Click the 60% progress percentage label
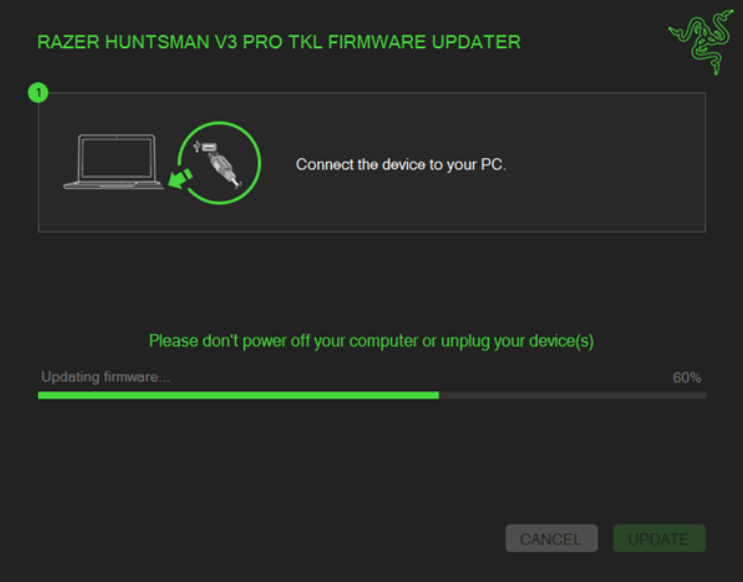Image resolution: width=743 pixels, height=582 pixels. click(687, 378)
